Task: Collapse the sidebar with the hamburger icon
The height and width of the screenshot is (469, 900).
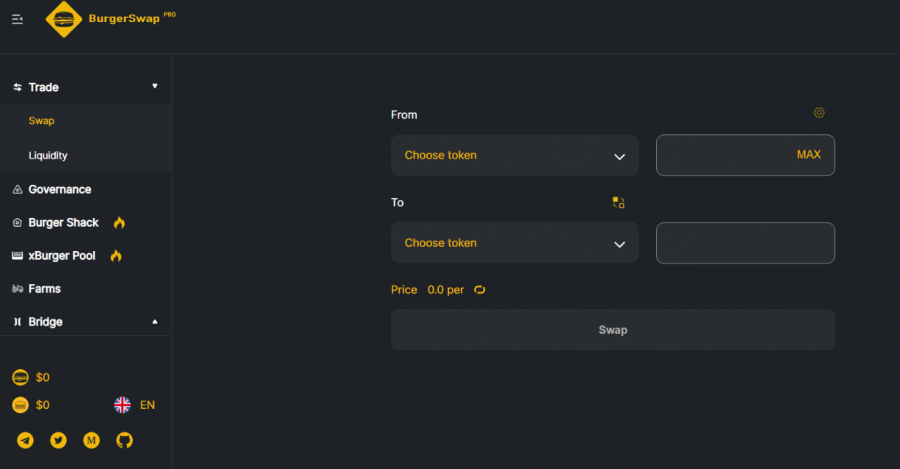Action: [x=17, y=20]
